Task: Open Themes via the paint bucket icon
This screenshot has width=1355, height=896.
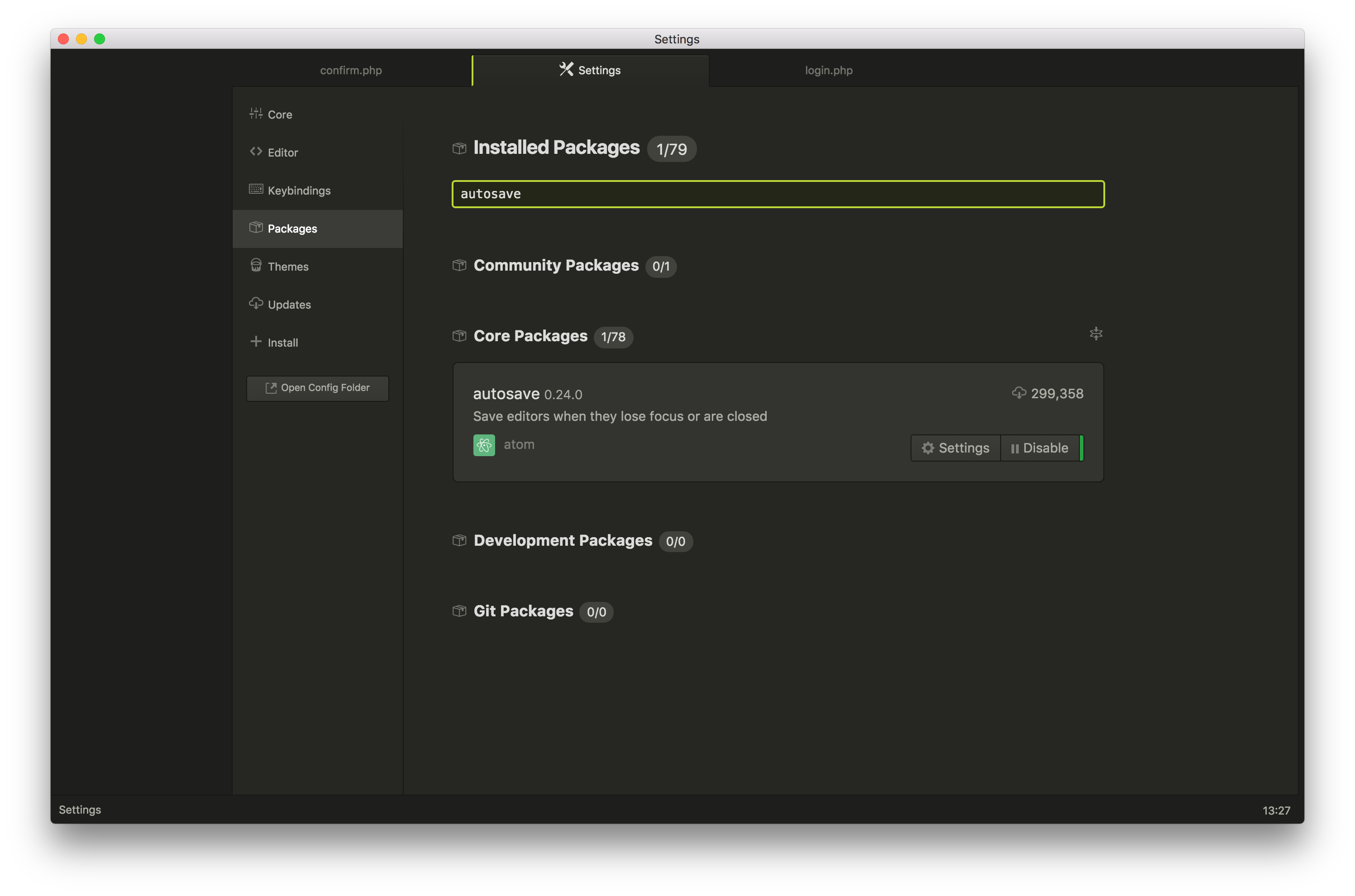Action: (256, 266)
